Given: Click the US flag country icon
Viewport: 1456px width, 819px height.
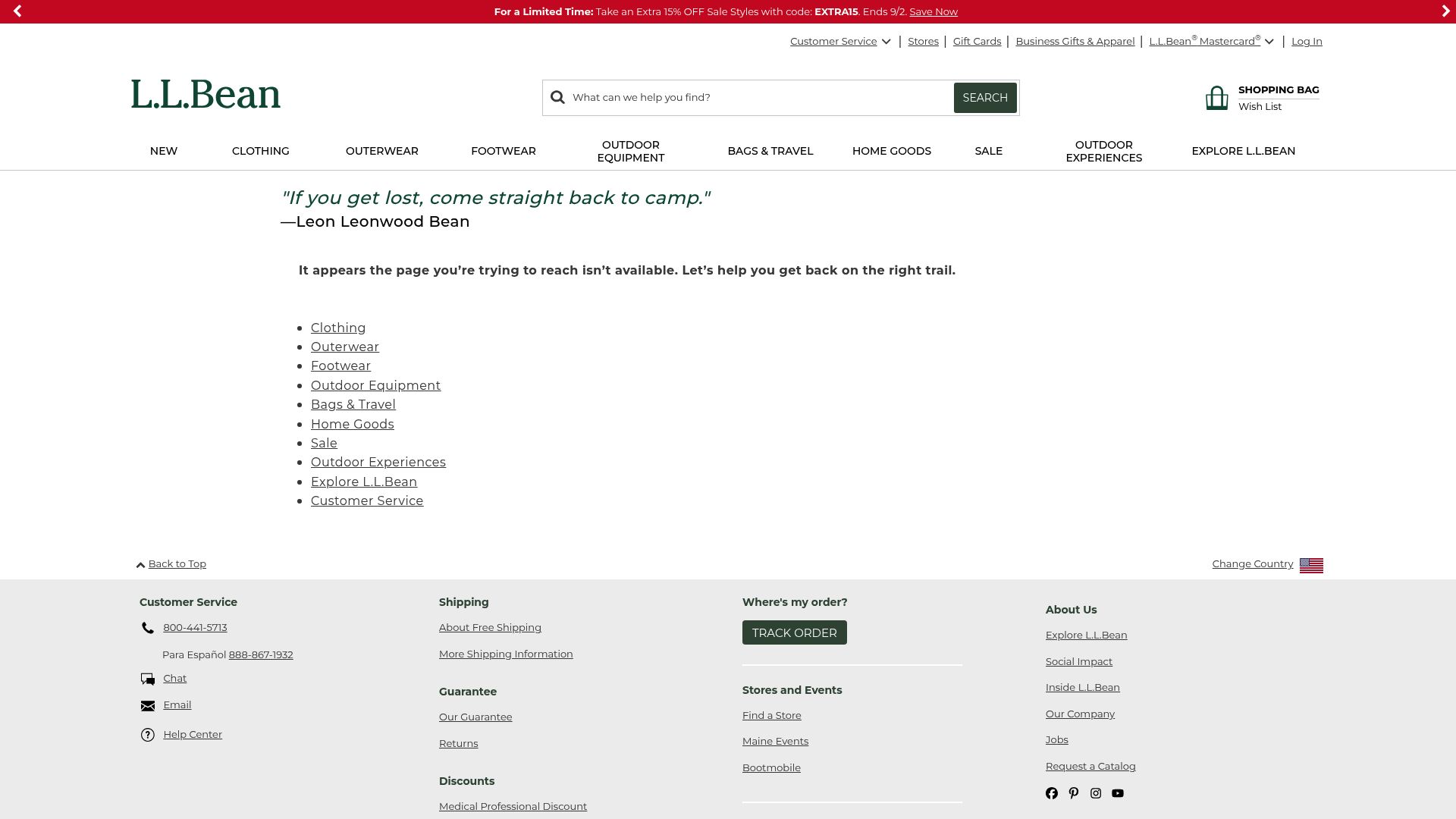Looking at the screenshot, I should point(1311,566).
